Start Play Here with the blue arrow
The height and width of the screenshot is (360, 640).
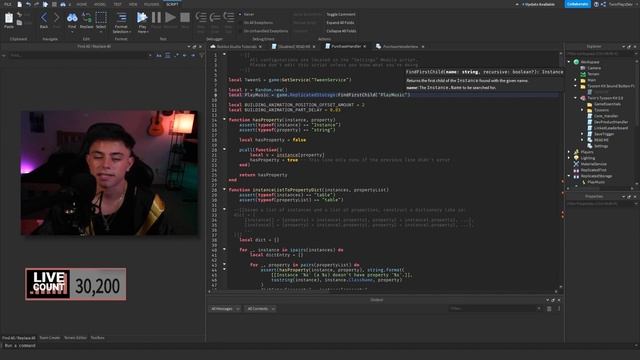click(142, 17)
